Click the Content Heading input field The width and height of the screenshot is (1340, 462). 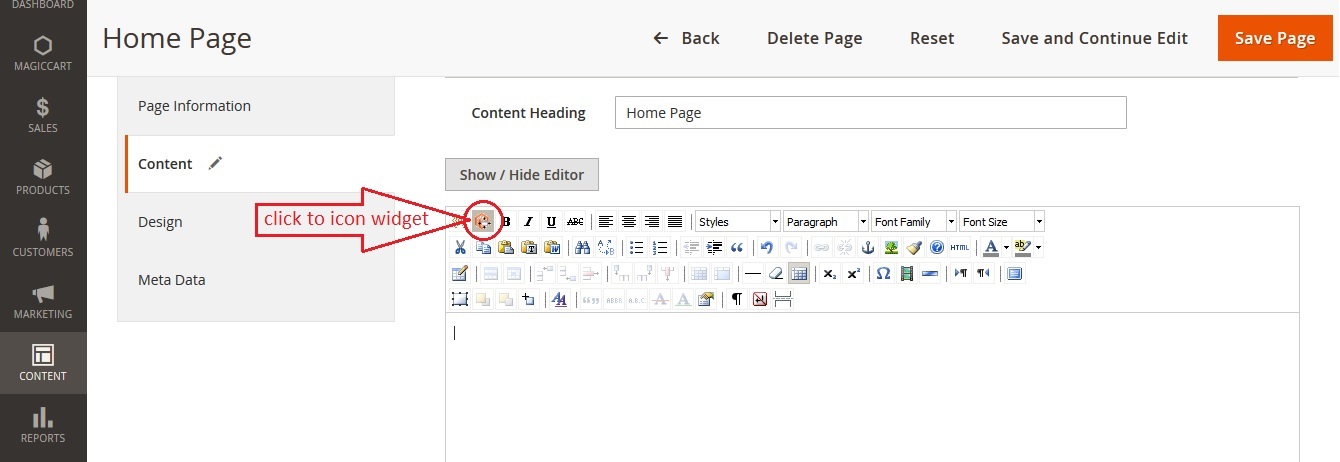tap(870, 113)
